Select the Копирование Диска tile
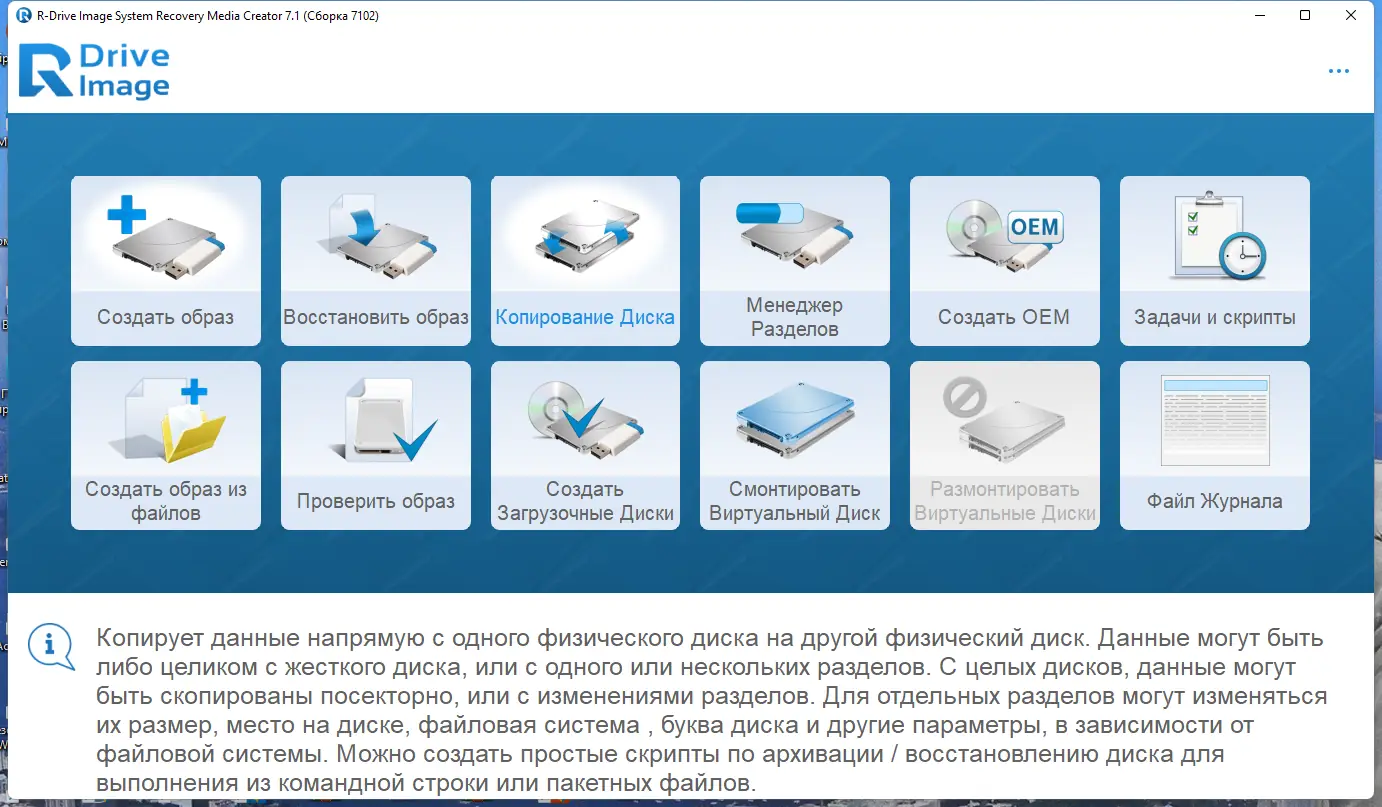The height and width of the screenshot is (807, 1382). tap(585, 261)
